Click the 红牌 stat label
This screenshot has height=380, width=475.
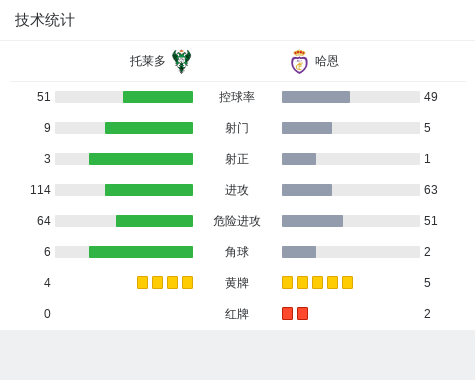[237, 314]
